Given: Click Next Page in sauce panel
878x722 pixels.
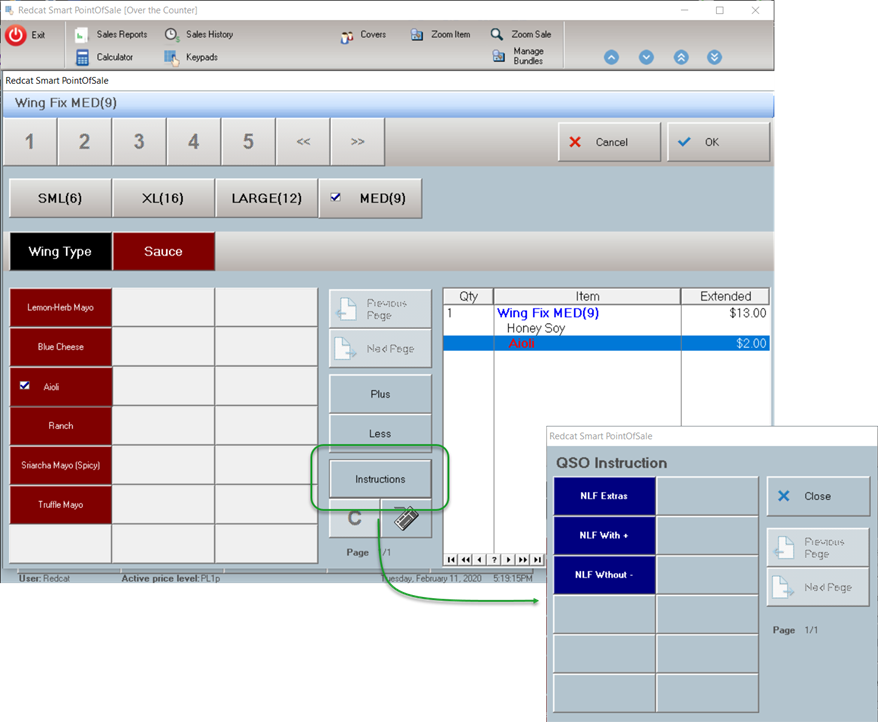Looking at the screenshot, I should tap(380, 348).
